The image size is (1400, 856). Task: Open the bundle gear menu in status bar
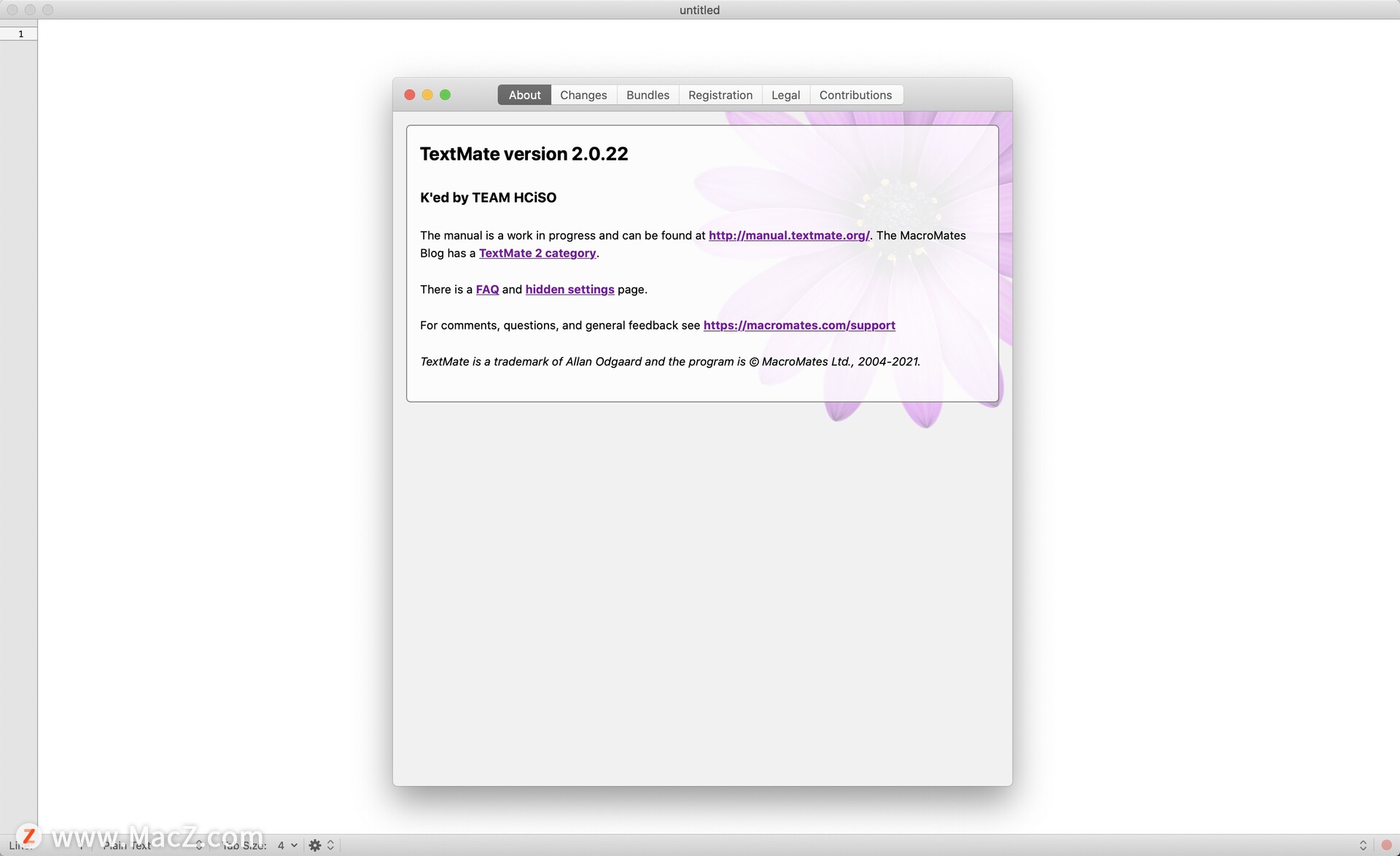pos(321,845)
